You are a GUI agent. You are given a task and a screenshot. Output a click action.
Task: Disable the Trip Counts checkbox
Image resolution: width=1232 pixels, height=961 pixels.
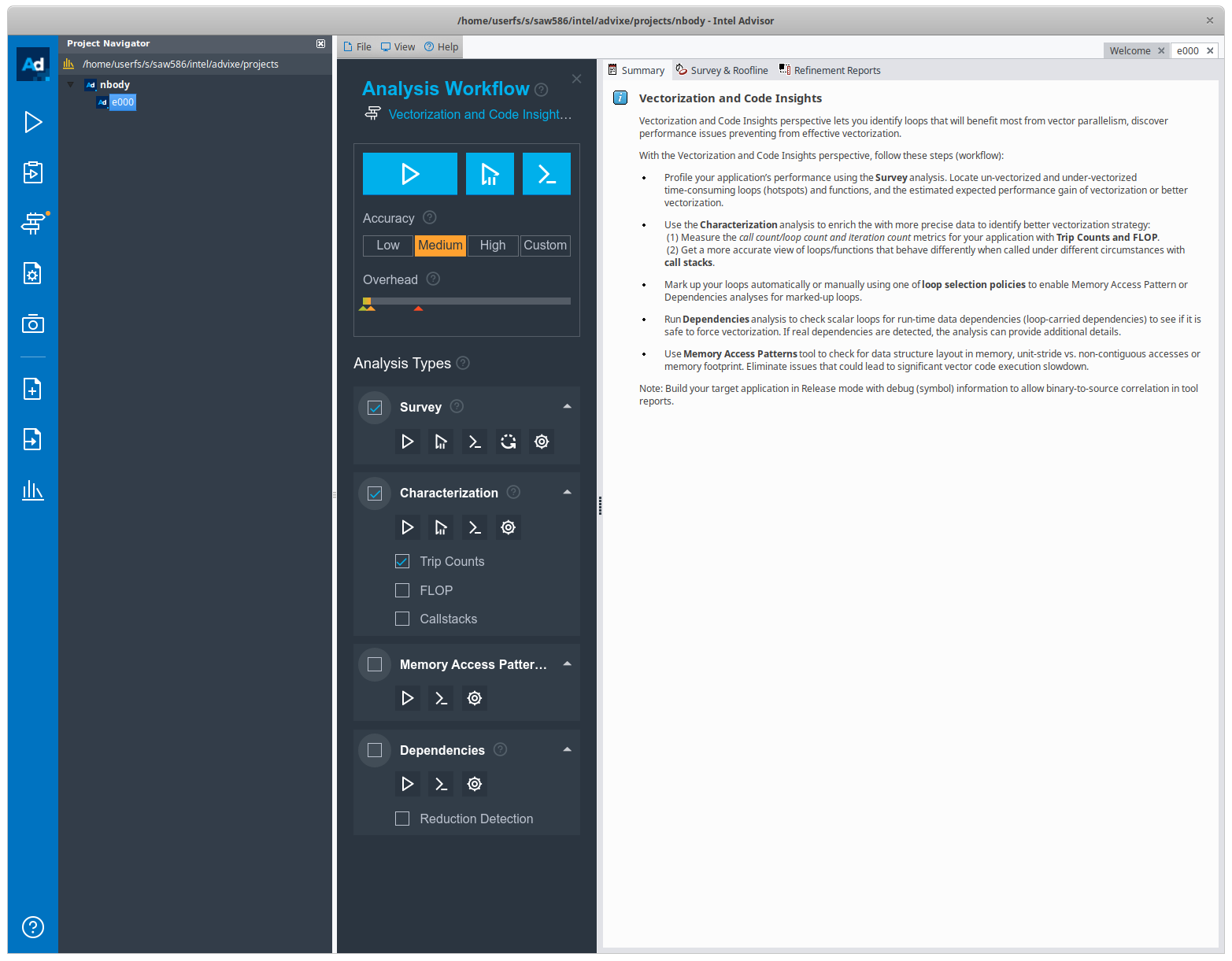tap(402, 561)
